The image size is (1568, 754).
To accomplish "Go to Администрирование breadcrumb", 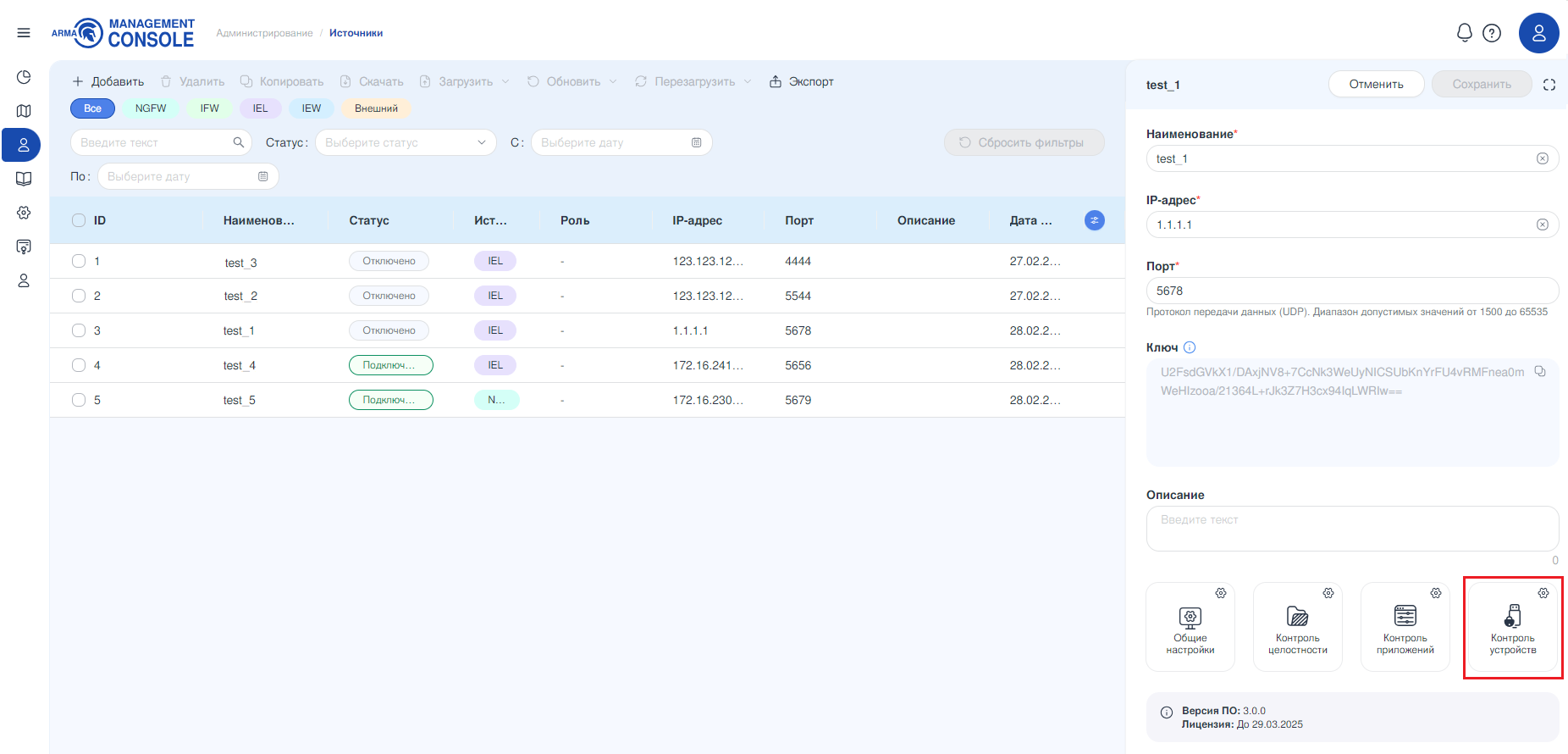I will click(x=264, y=33).
